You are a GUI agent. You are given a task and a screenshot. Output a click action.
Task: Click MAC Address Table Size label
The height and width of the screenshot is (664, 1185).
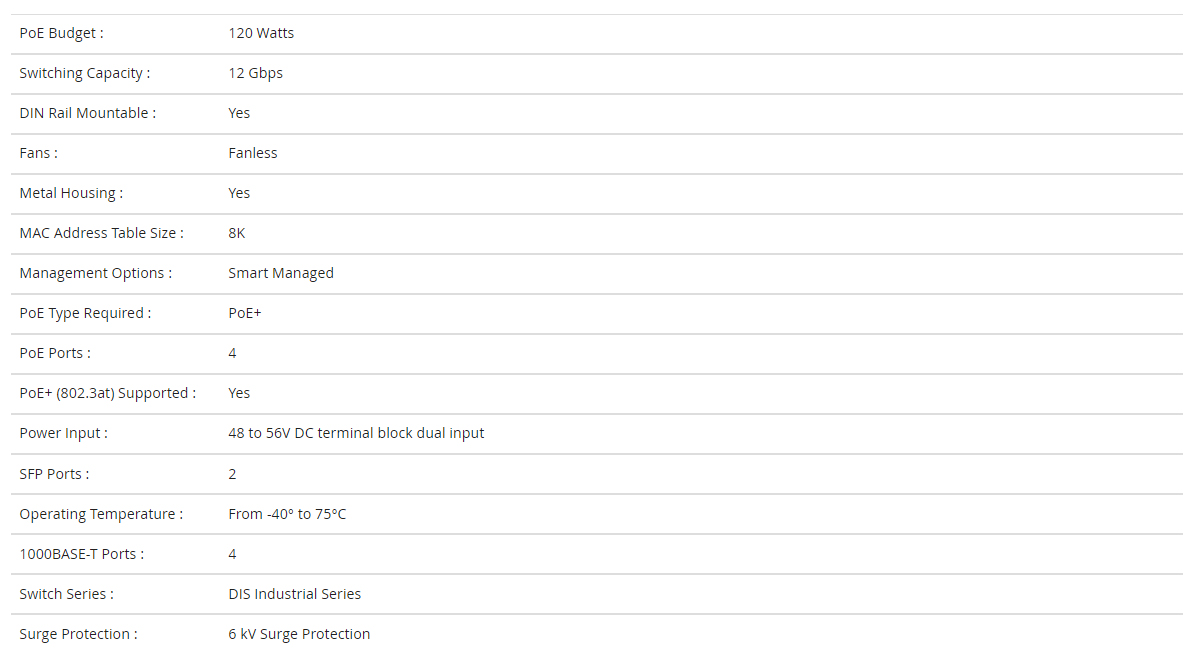pyautogui.click(x=101, y=233)
